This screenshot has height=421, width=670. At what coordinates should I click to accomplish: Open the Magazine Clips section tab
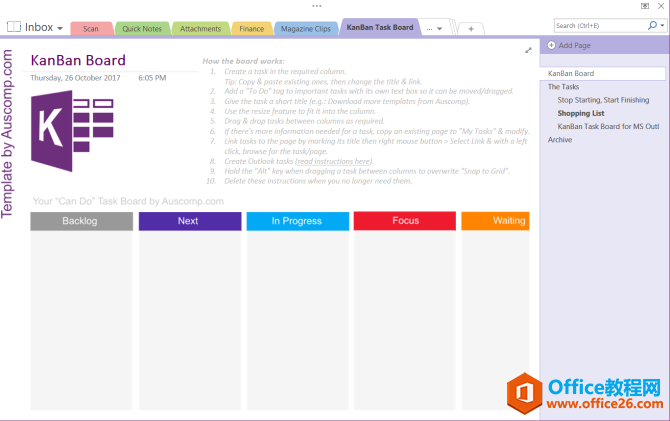[x=305, y=28]
